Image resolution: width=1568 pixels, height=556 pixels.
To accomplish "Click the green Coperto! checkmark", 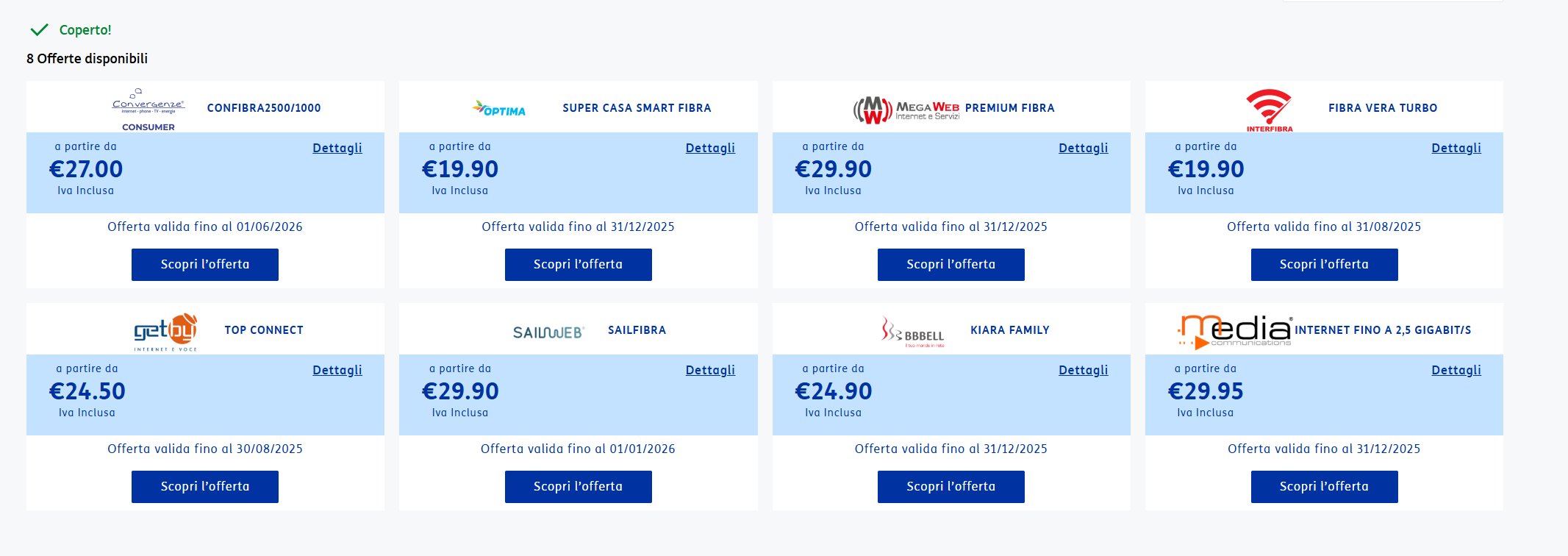I will tap(39, 30).
